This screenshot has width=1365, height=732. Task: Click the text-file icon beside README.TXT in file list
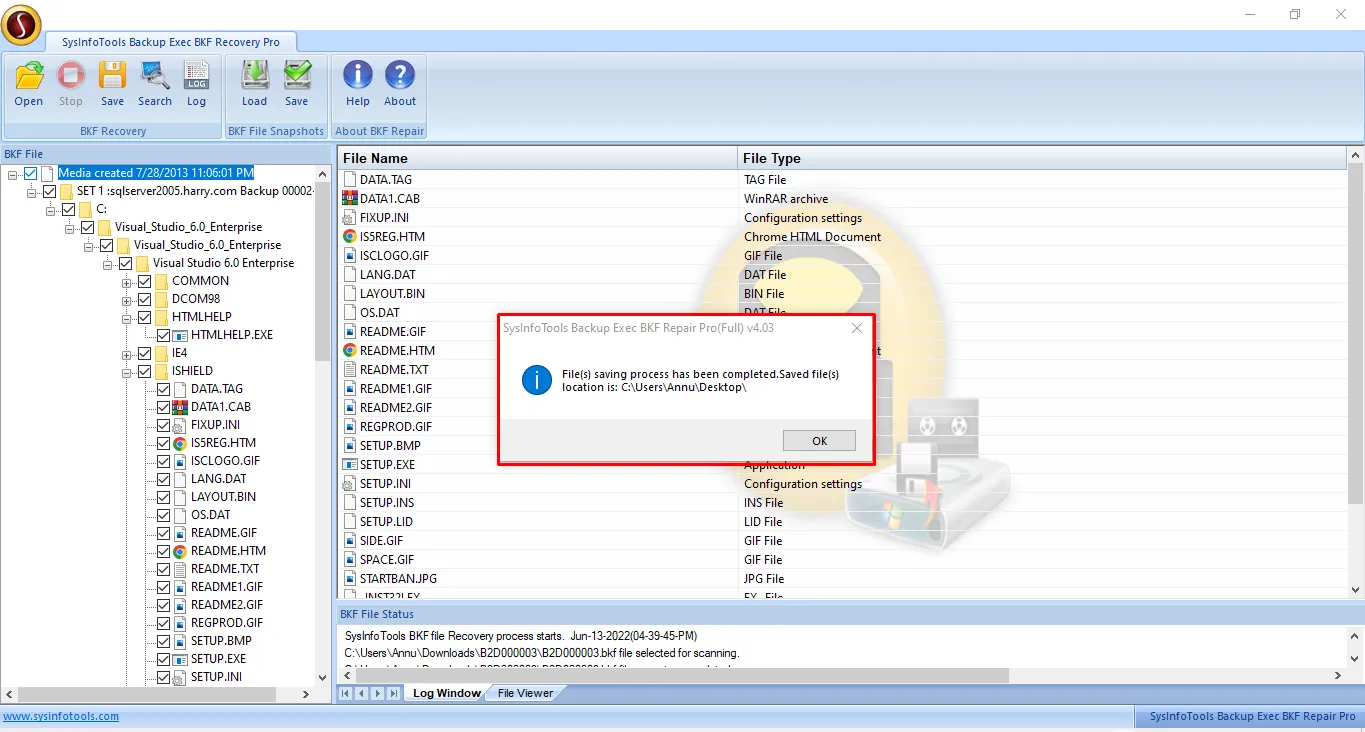pos(350,370)
